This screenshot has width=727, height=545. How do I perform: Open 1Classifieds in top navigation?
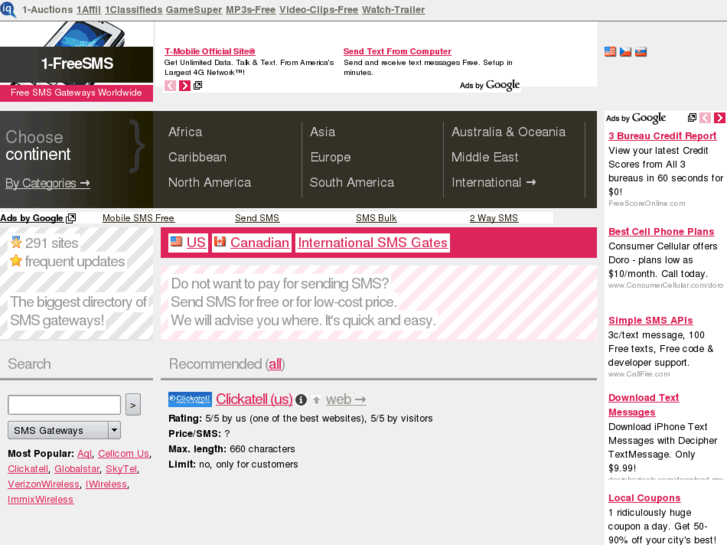[x=134, y=10]
